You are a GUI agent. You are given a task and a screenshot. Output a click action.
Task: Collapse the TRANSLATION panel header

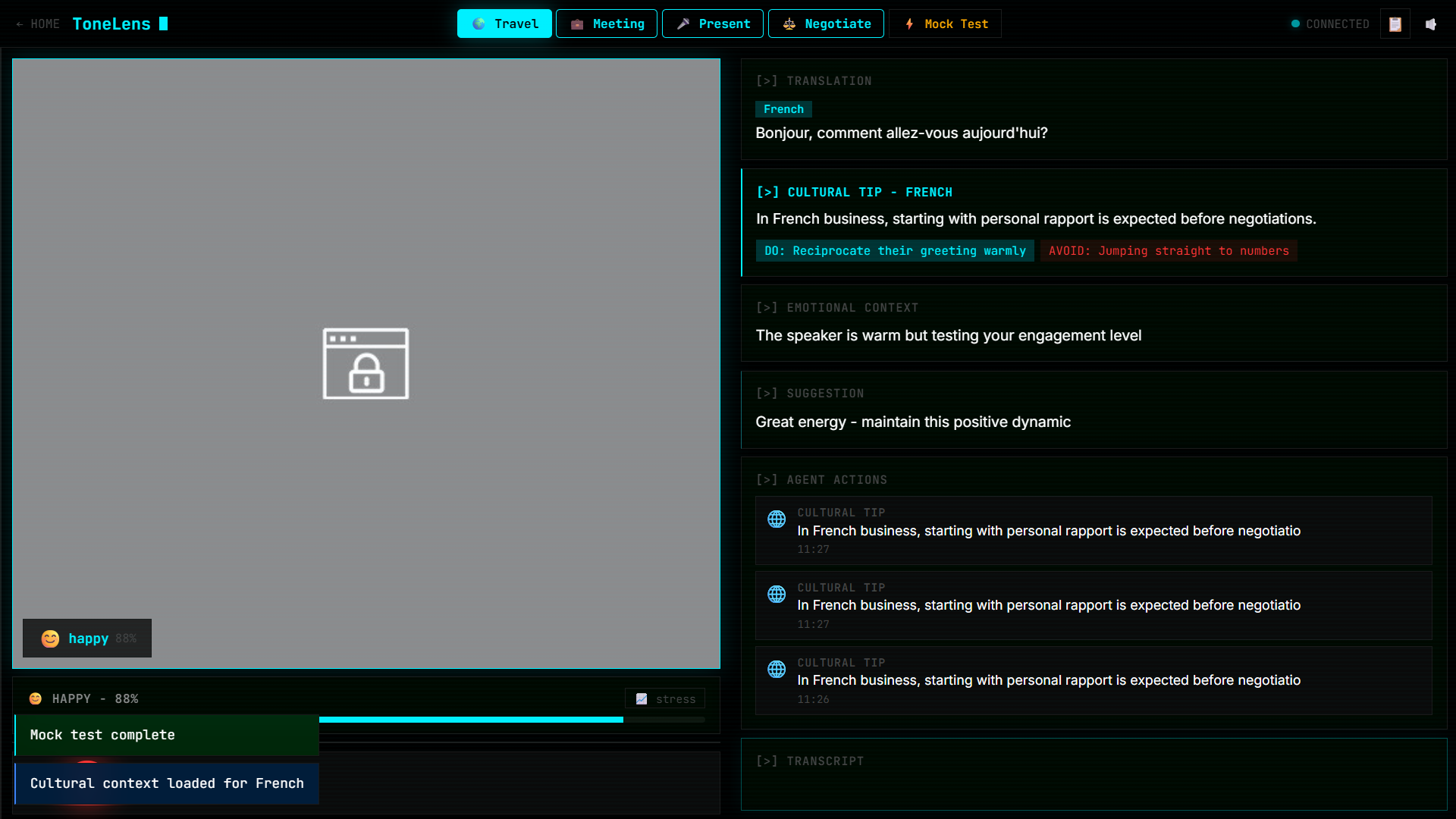point(814,81)
